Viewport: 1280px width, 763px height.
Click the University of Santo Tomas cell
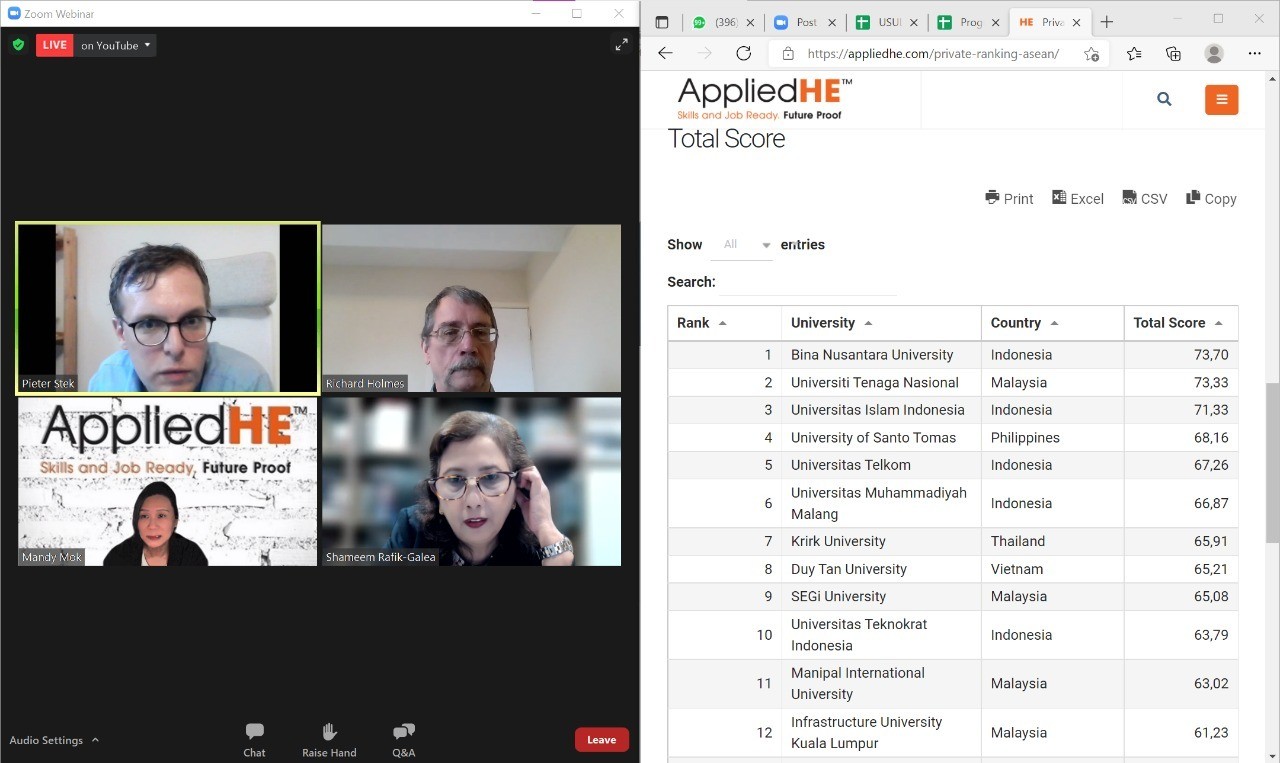pyautogui.click(x=881, y=437)
